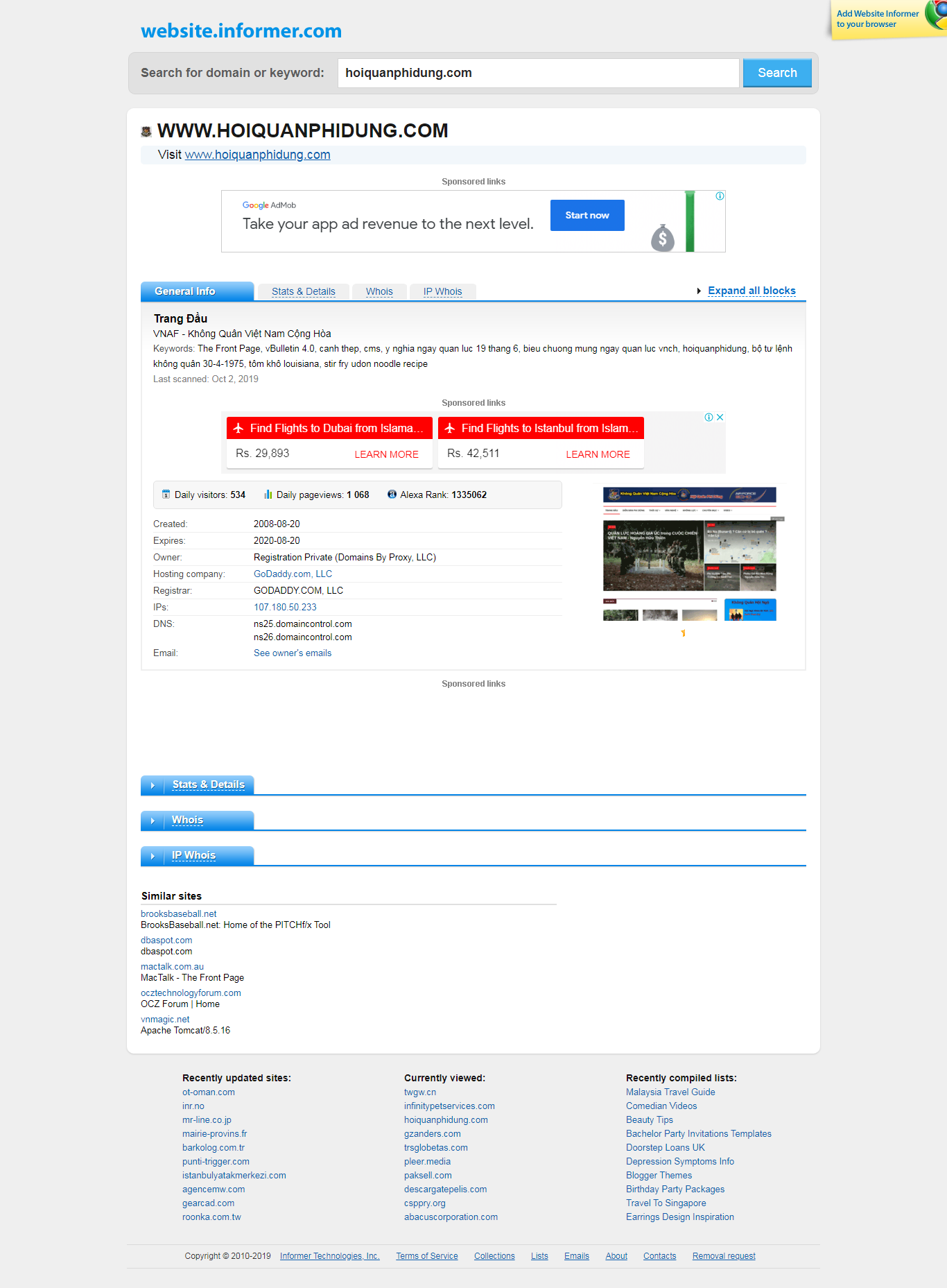Open recently updated site inr.no

pyautogui.click(x=193, y=1106)
